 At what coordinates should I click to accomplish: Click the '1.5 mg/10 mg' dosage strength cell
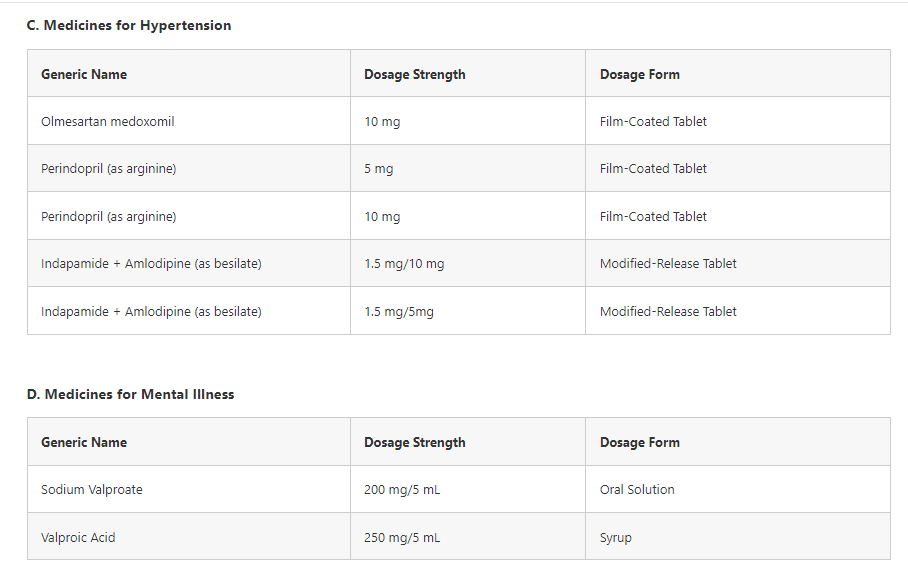point(404,264)
